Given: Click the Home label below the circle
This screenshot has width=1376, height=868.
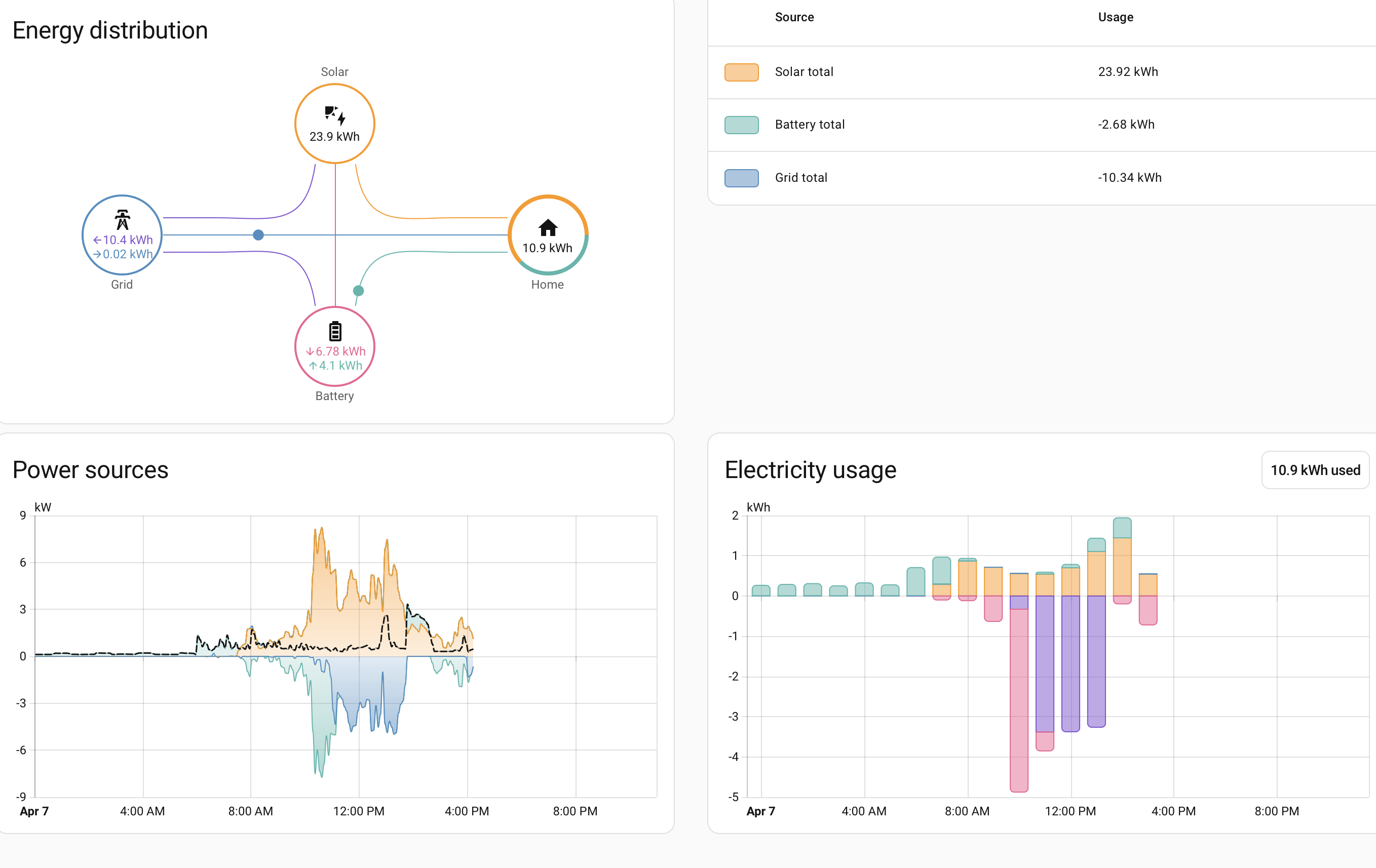Looking at the screenshot, I should (x=548, y=285).
